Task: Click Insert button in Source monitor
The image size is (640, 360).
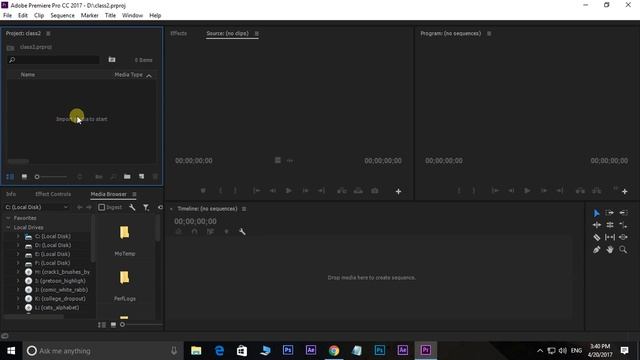Action: [342, 191]
